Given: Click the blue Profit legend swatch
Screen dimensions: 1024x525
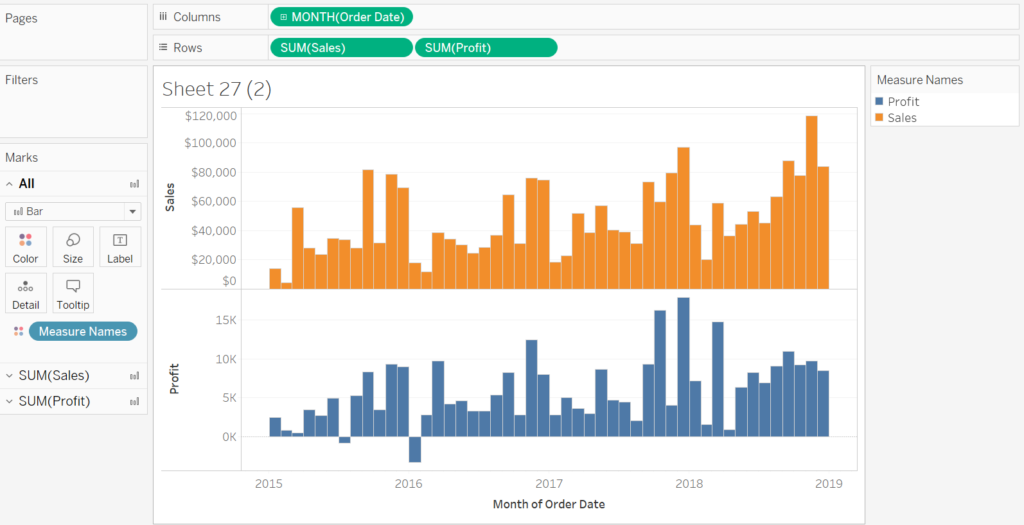Looking at the screenshot, I should (x=879, y=102).
